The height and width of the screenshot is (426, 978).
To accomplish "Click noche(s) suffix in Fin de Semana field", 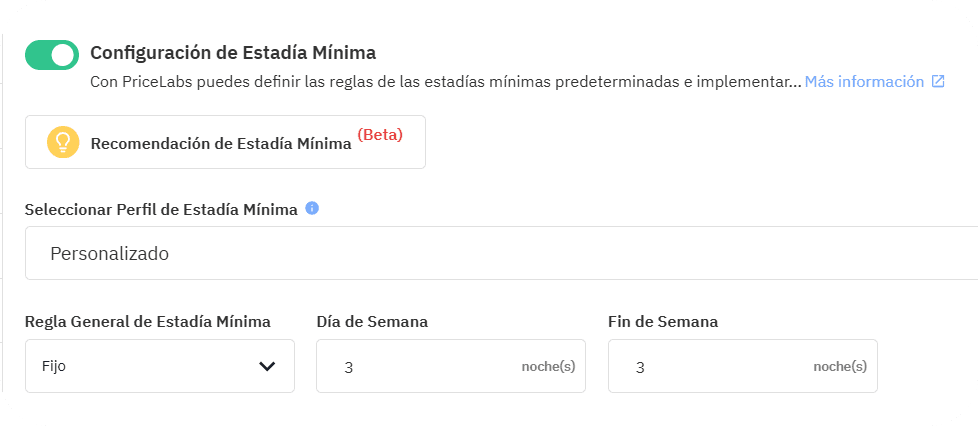I will 840,366.
